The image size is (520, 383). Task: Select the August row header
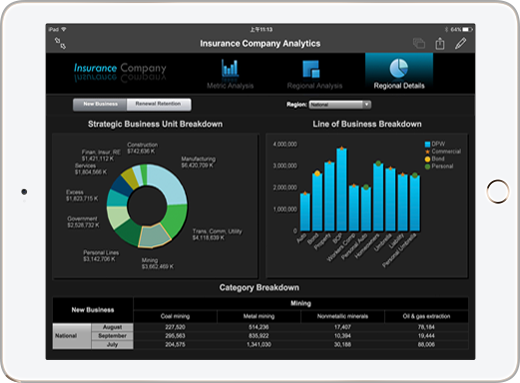pyautogui.click(x=112, y=327)
